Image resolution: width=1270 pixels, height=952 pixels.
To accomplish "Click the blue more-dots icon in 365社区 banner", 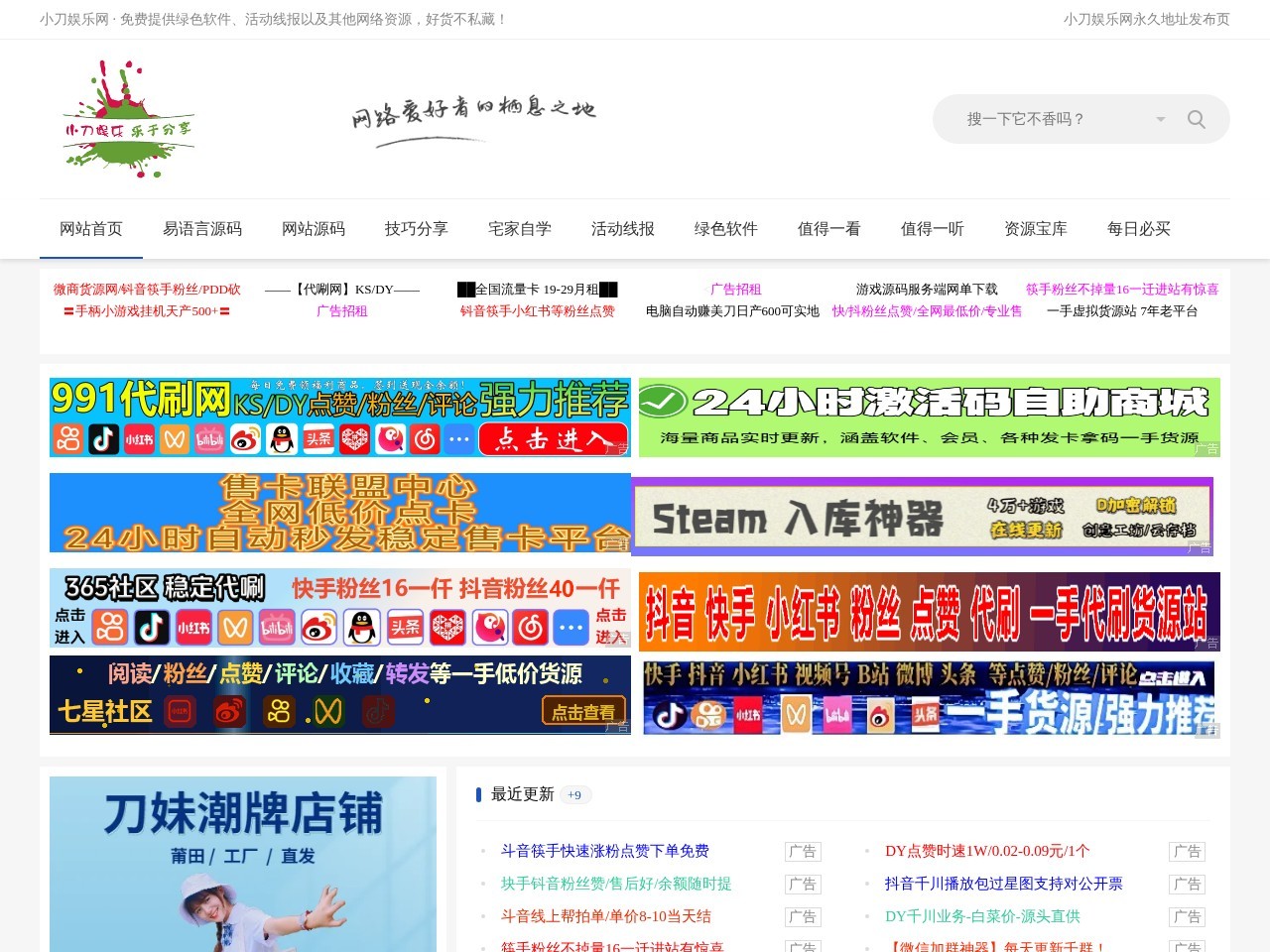I will pyautogui.click(x=571, y=628).
